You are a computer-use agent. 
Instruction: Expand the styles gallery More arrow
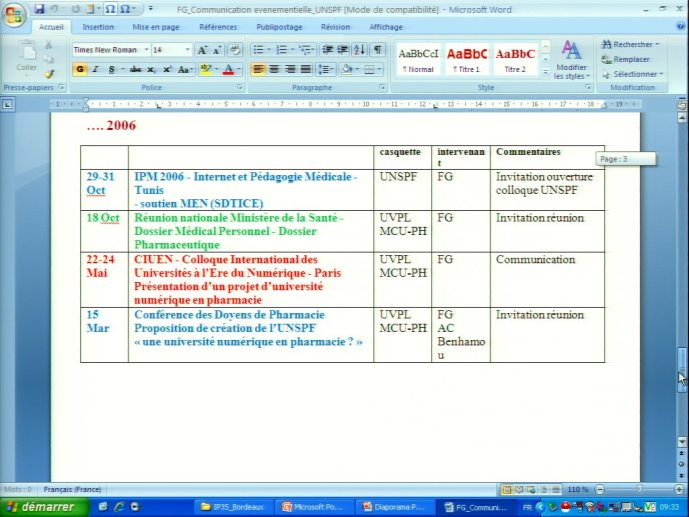pos(545,72)
